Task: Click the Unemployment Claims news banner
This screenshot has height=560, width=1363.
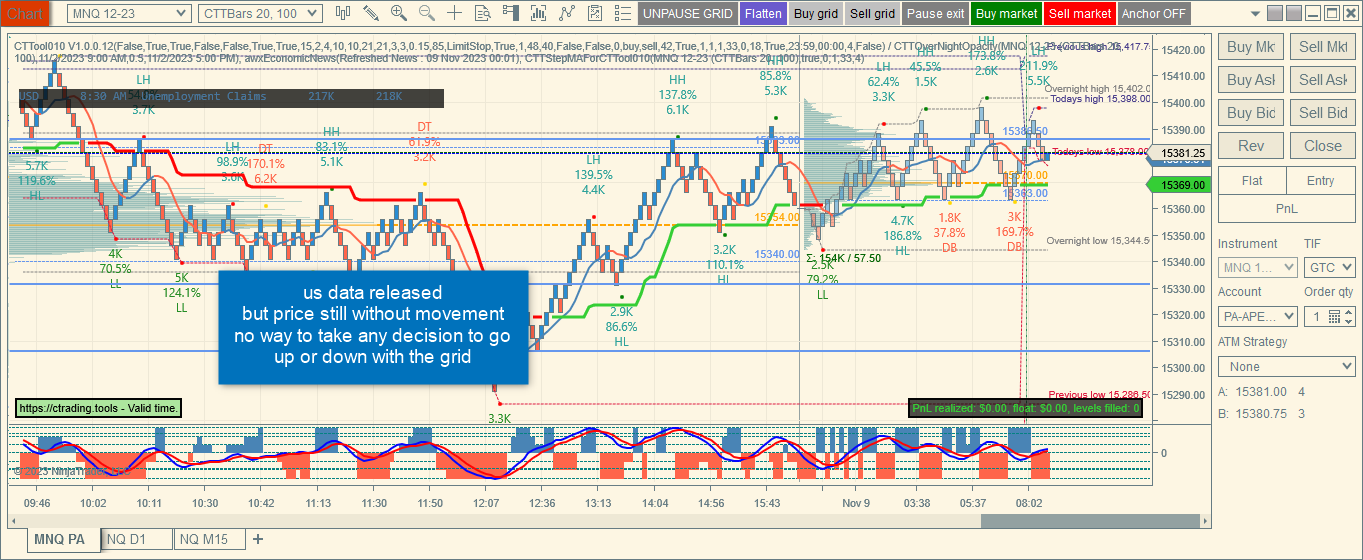Action: [231, 97]
